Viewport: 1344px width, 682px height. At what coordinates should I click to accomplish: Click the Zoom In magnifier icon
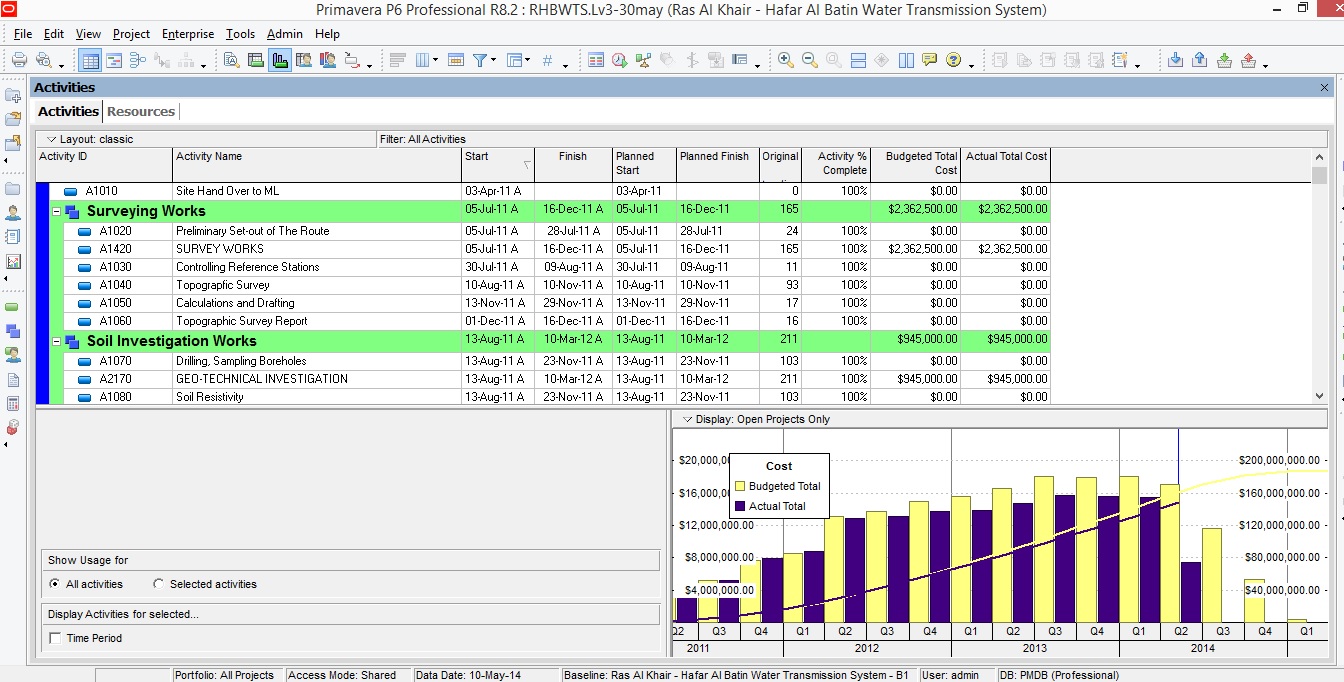(x=786, y=60)
